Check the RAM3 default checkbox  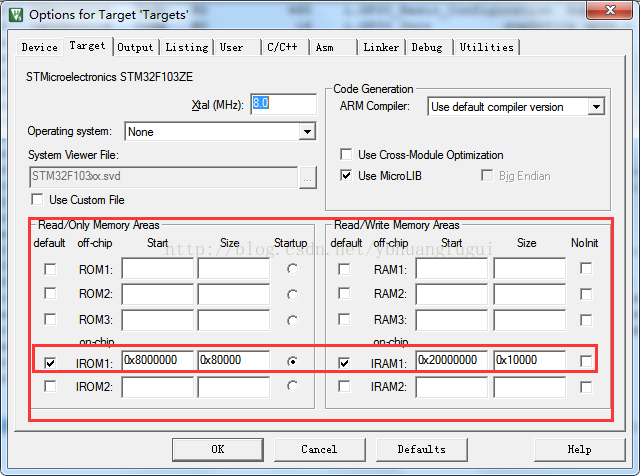click(x=344, y=319)
